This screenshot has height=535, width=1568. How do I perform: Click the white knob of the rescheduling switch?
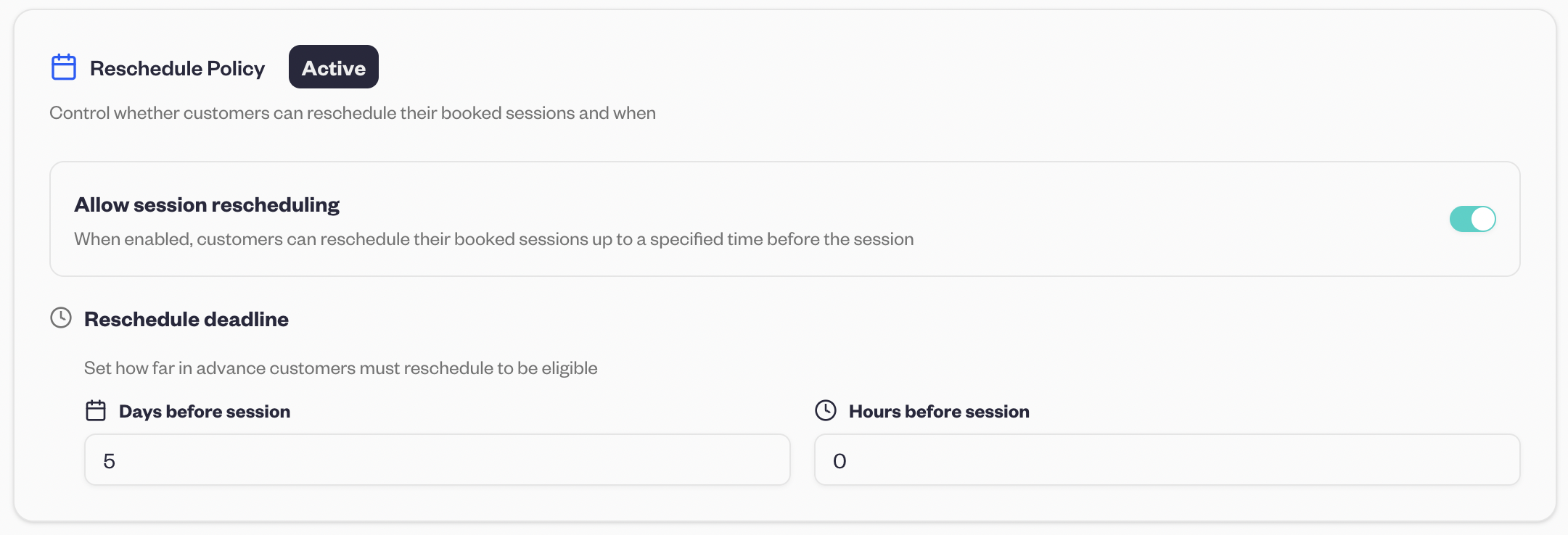(1483, 219)
